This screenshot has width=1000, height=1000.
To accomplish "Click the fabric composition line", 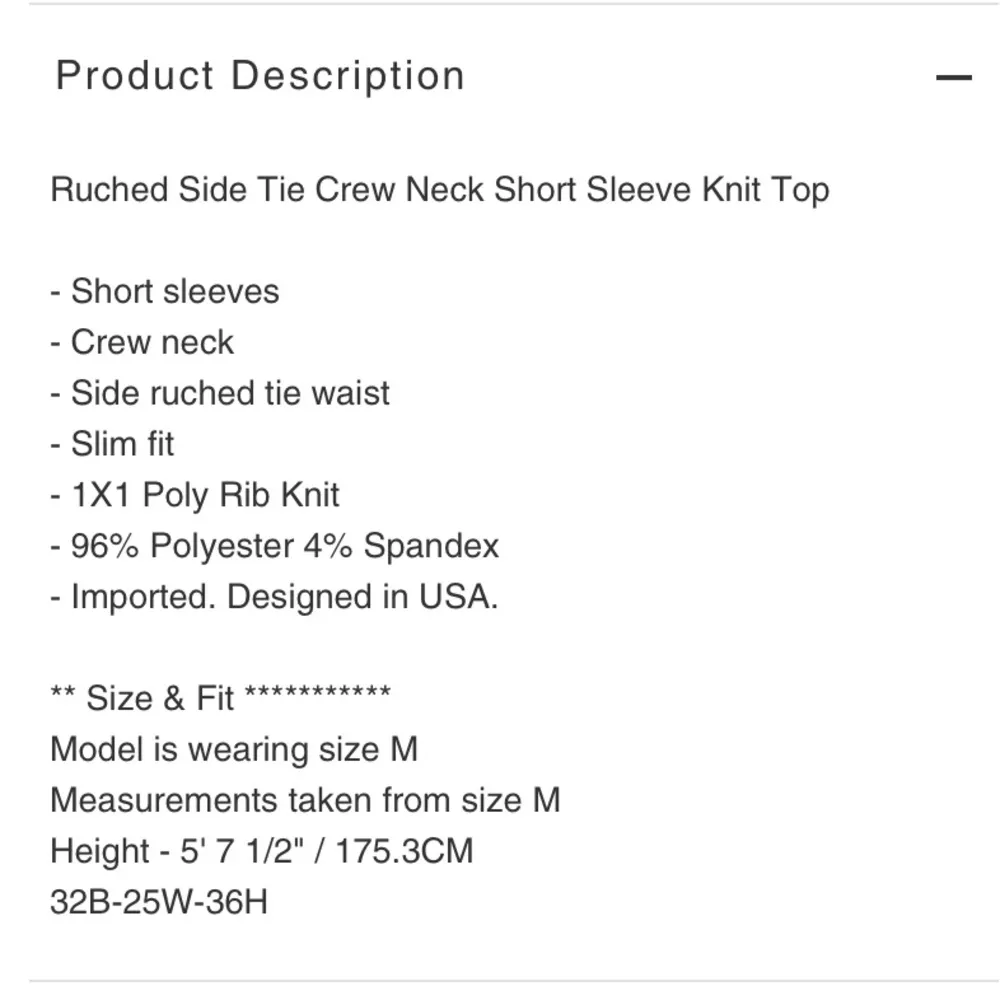I will [x=275, y=546].
